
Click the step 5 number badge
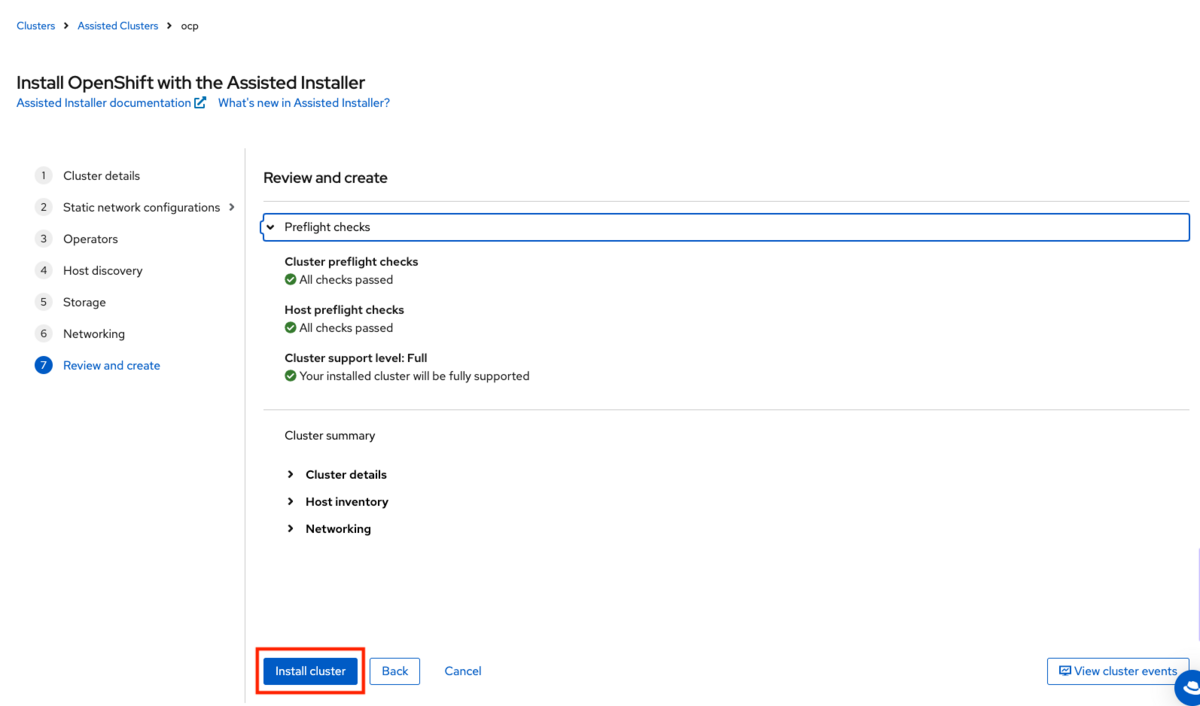[x=43, y=302]
